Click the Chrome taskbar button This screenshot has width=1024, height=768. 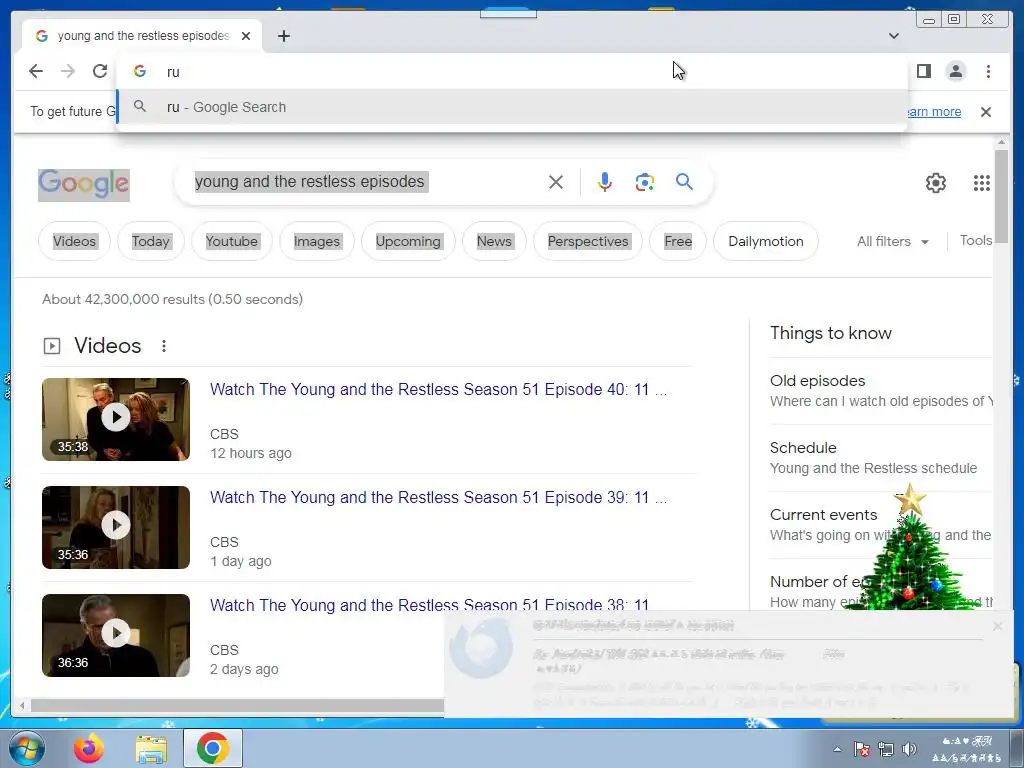213,748
